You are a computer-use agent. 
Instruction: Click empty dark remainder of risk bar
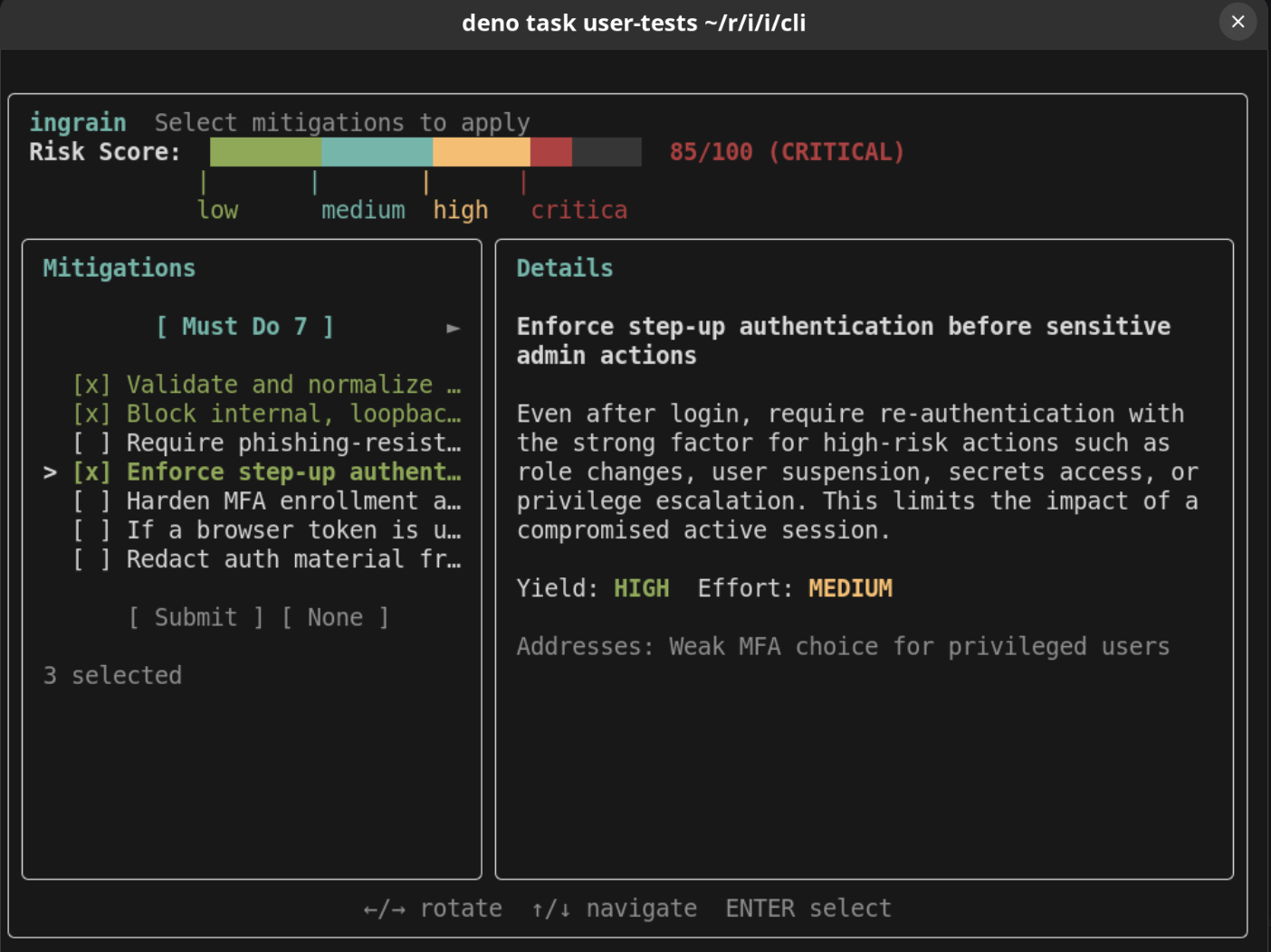click(607, 152)
